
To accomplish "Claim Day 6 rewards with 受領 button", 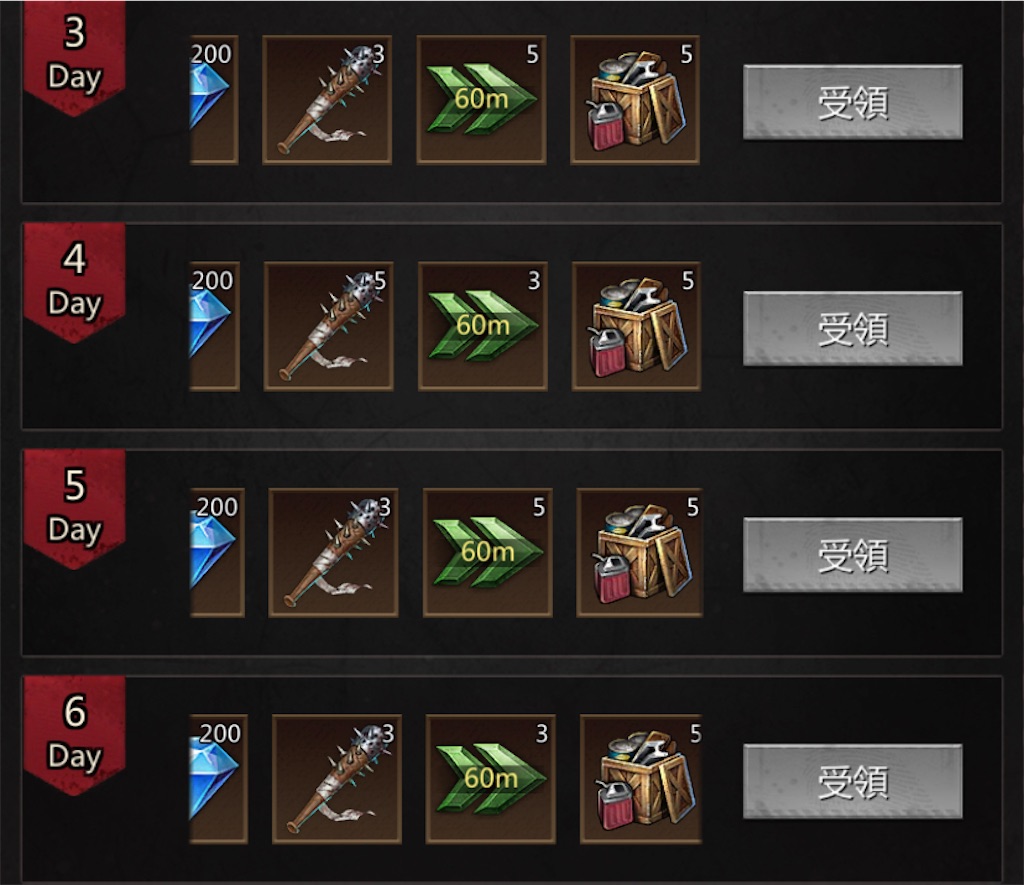I will [x=853, y=781].
